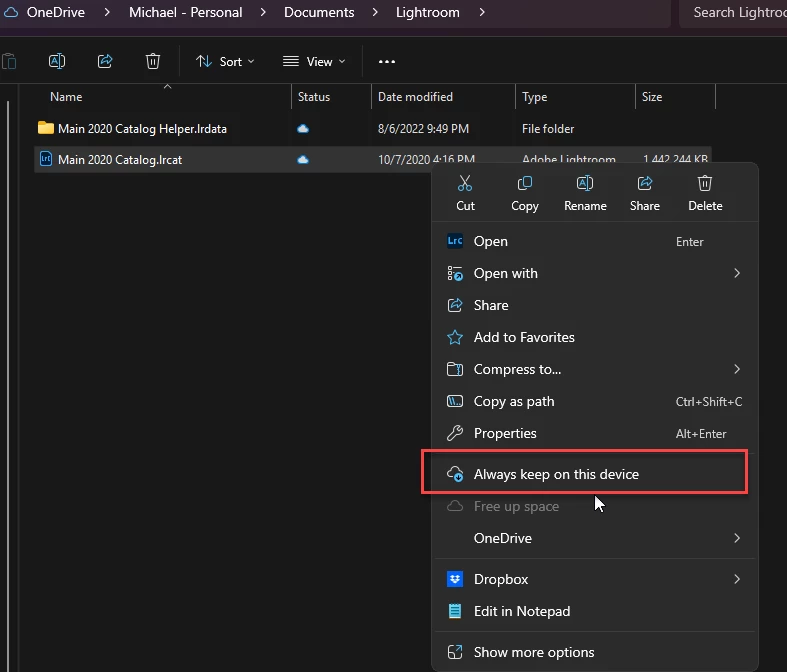The height and width of the screenshot is (672, 787).
Task: Click the toolbar Delete trash icon
Action: tap(153, 61)
